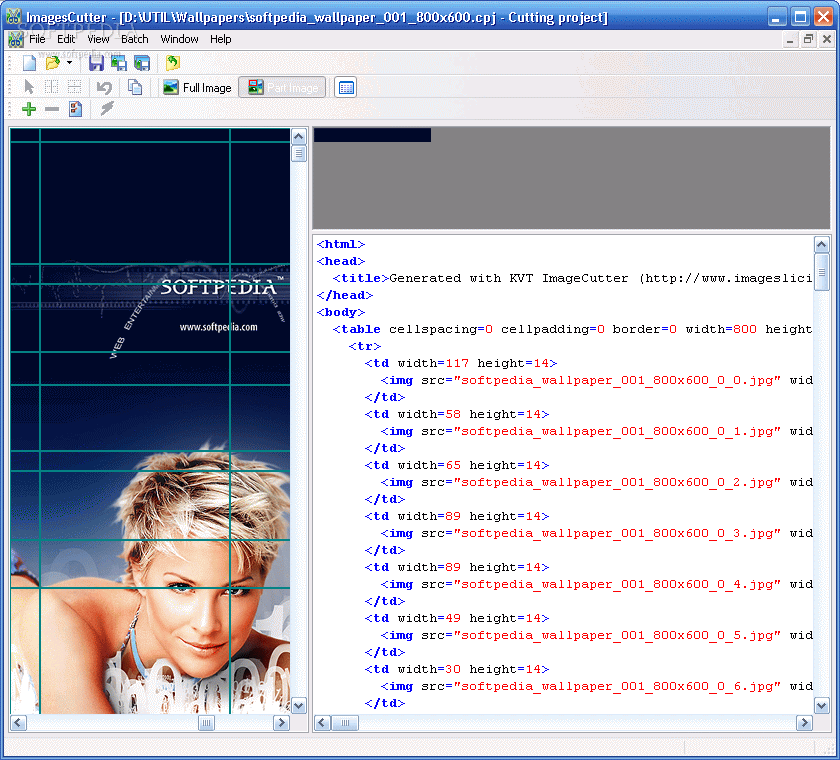
Task: Click the grey minus remove icon
Action: point(52,109)
